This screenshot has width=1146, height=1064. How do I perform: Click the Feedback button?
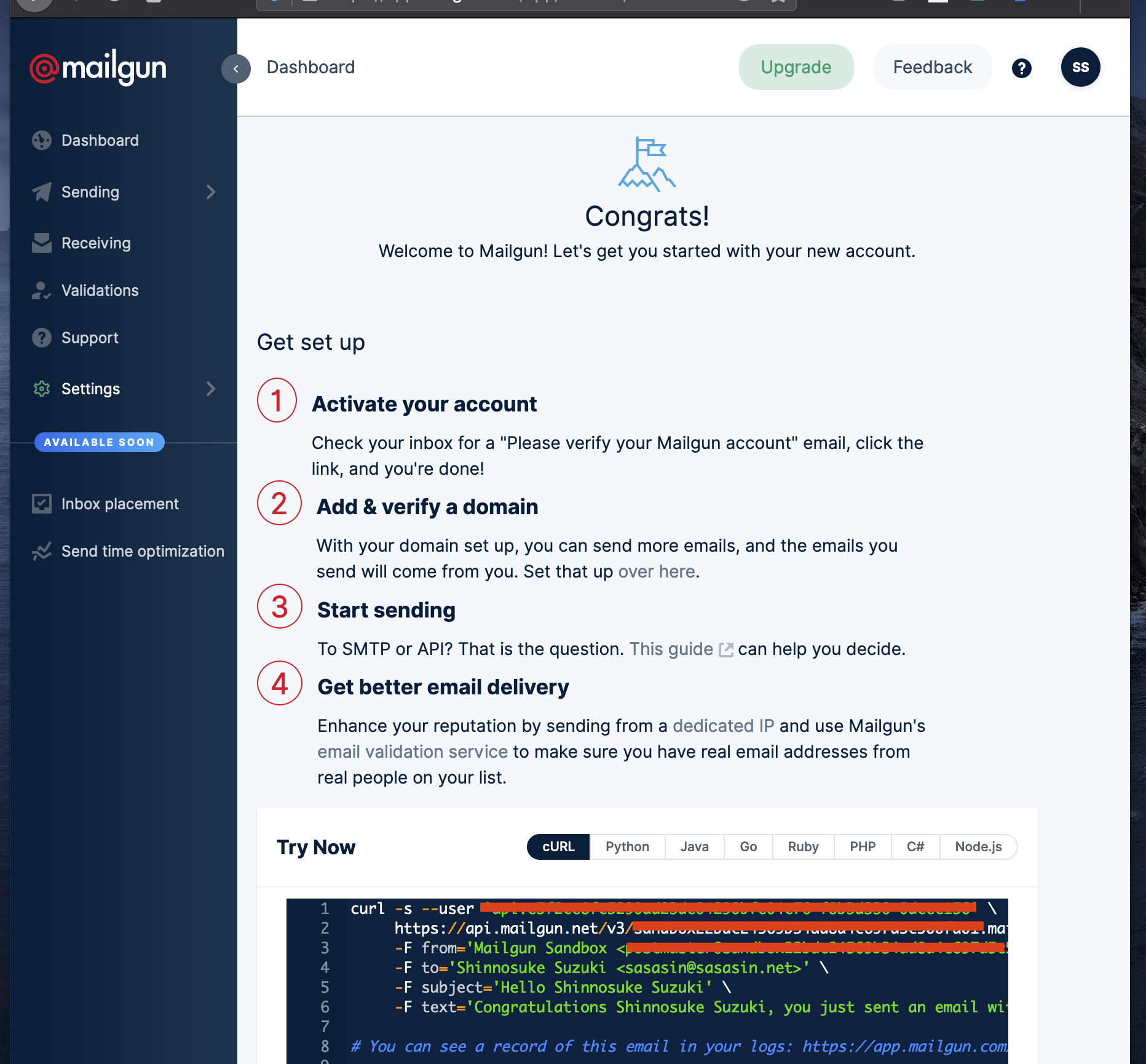[x=933, y=67]
